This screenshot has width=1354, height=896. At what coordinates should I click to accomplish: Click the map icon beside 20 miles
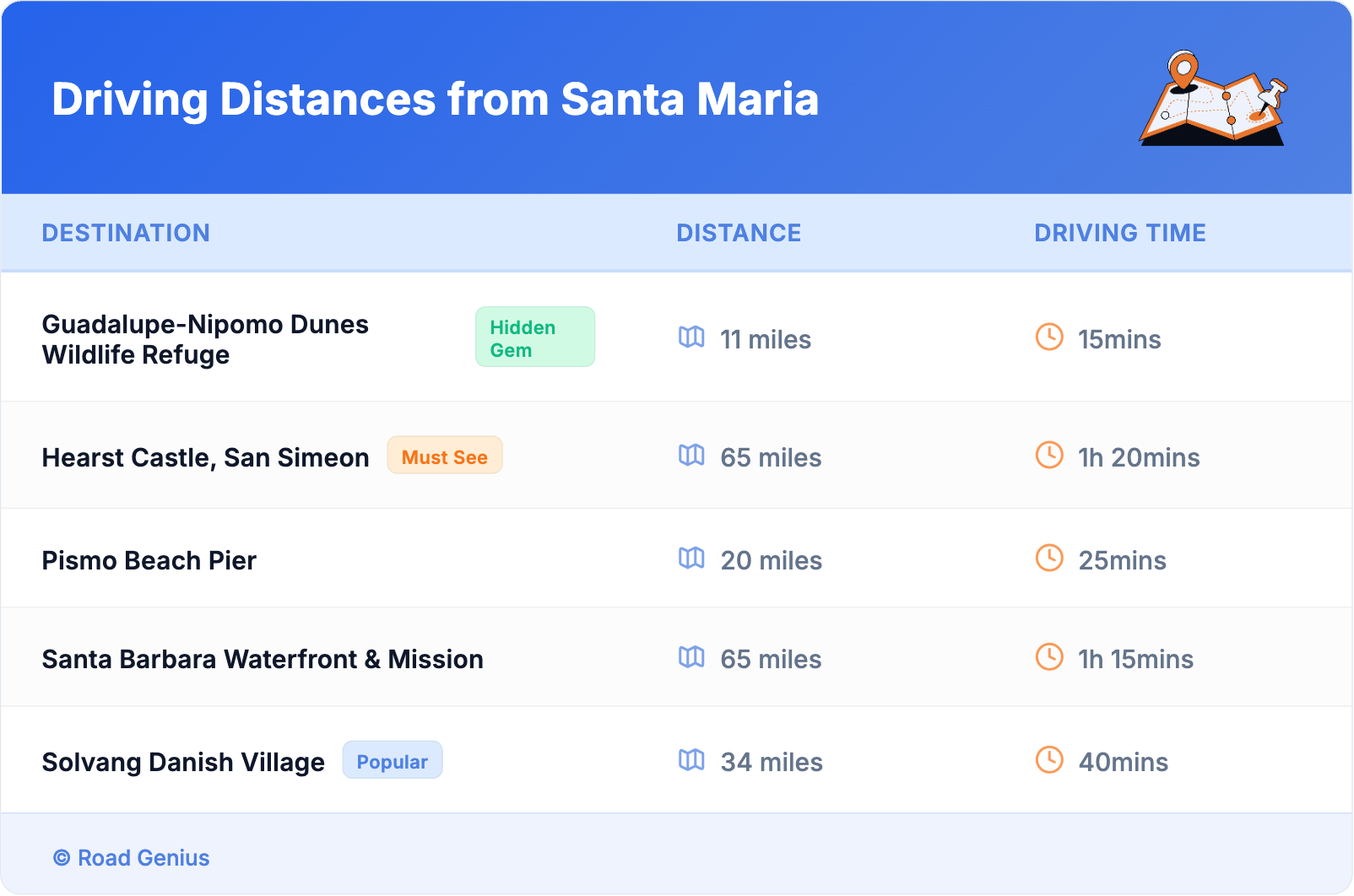(x=691, y=559)
